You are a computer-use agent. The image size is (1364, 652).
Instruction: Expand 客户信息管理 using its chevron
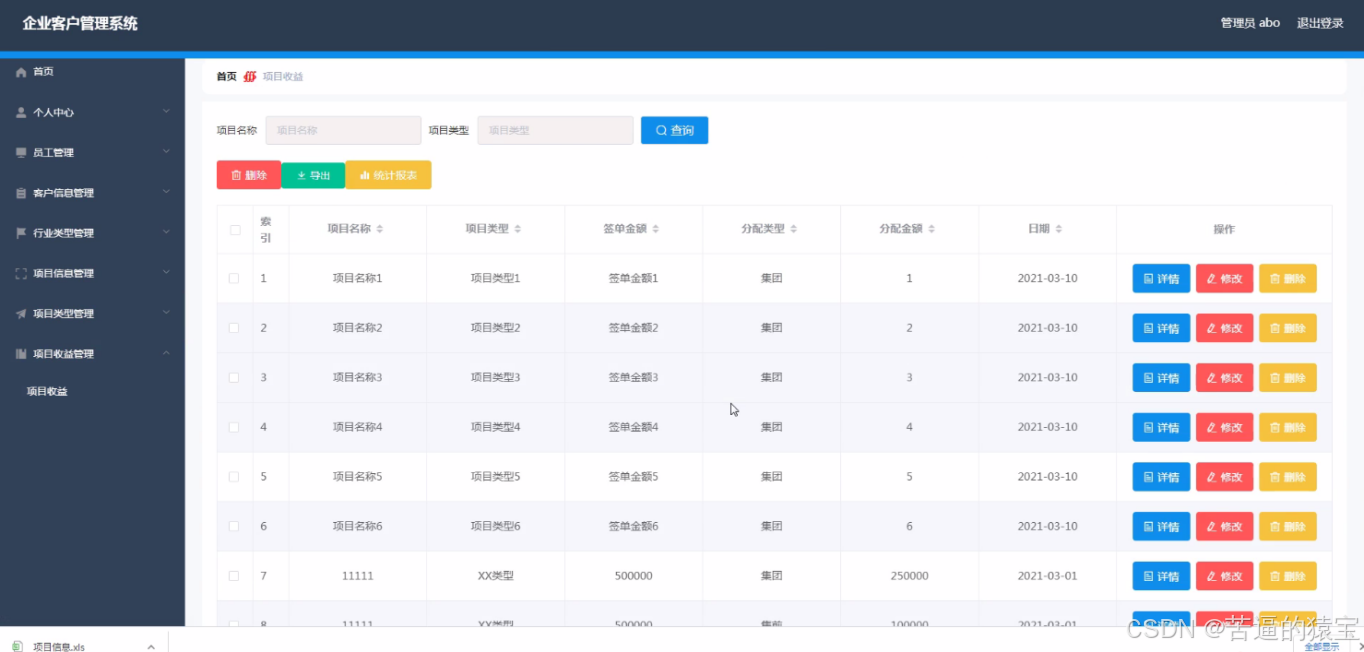(167, 192)
